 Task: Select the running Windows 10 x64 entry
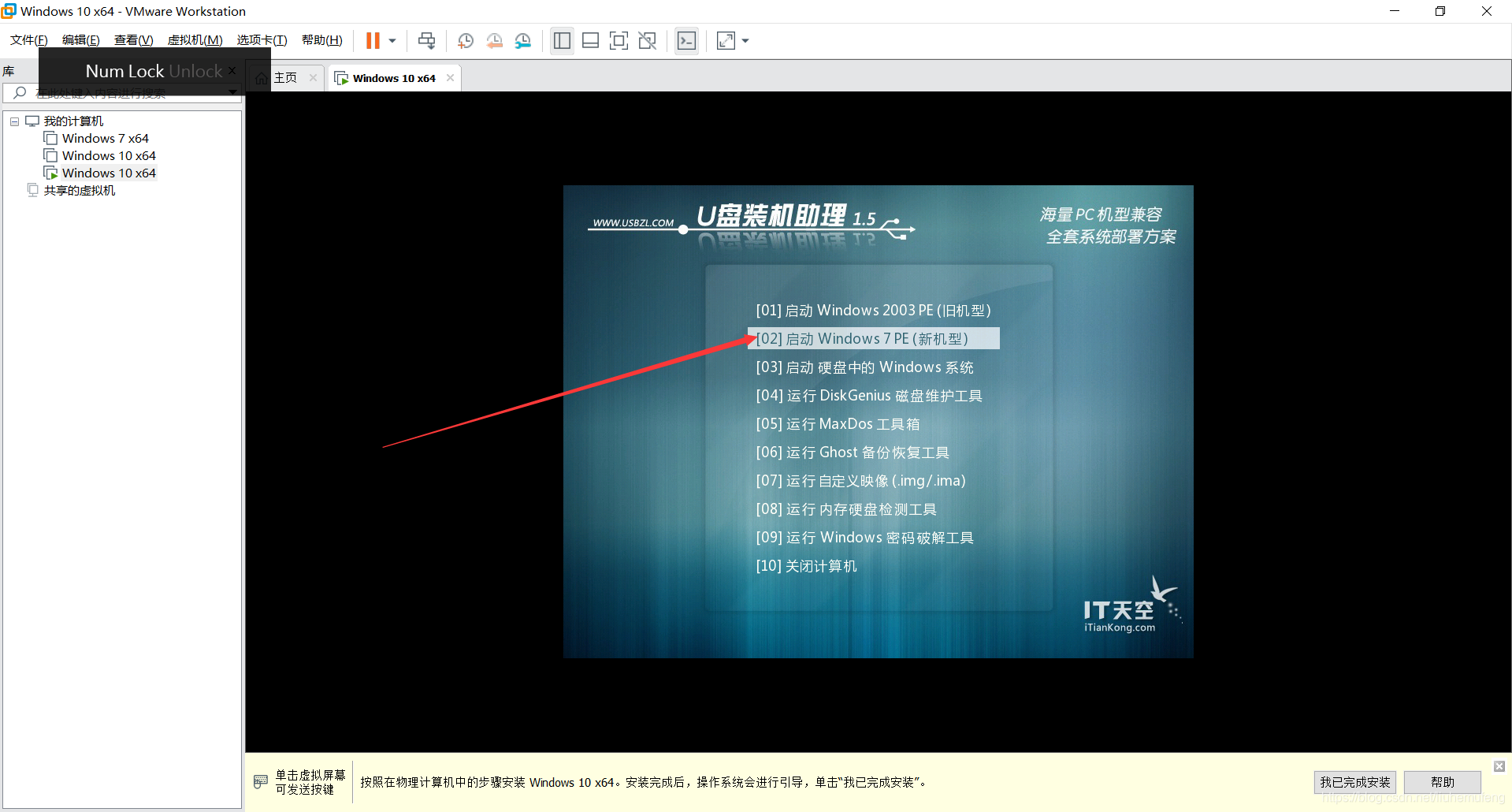click(109, 173)
